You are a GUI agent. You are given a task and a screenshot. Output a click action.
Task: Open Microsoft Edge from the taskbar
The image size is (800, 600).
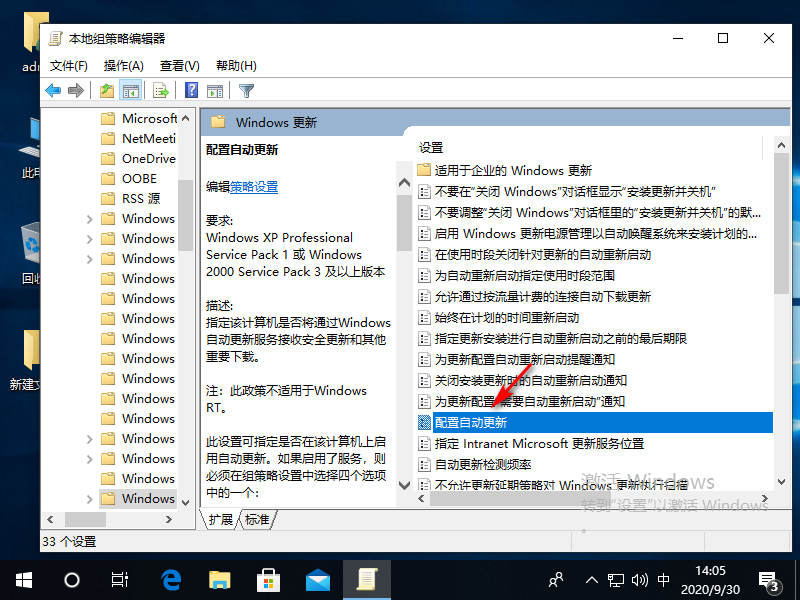[x=172, y=580]
